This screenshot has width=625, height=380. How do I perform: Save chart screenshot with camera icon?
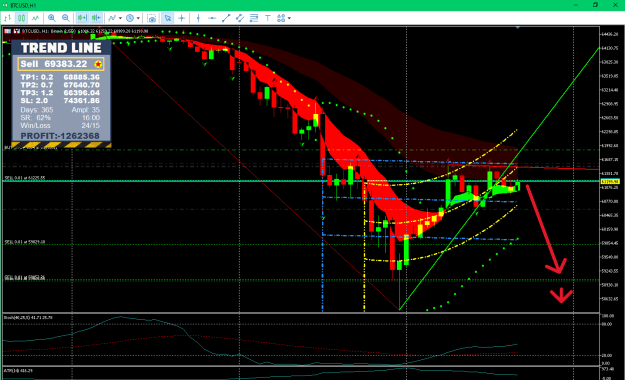point(151,18)
